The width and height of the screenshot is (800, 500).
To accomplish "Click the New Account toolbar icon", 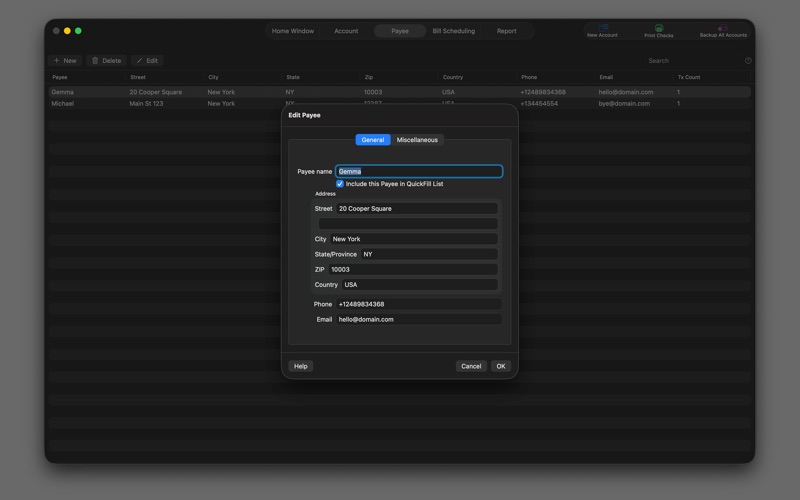I will pyautogui.click(x=602, y=31).
